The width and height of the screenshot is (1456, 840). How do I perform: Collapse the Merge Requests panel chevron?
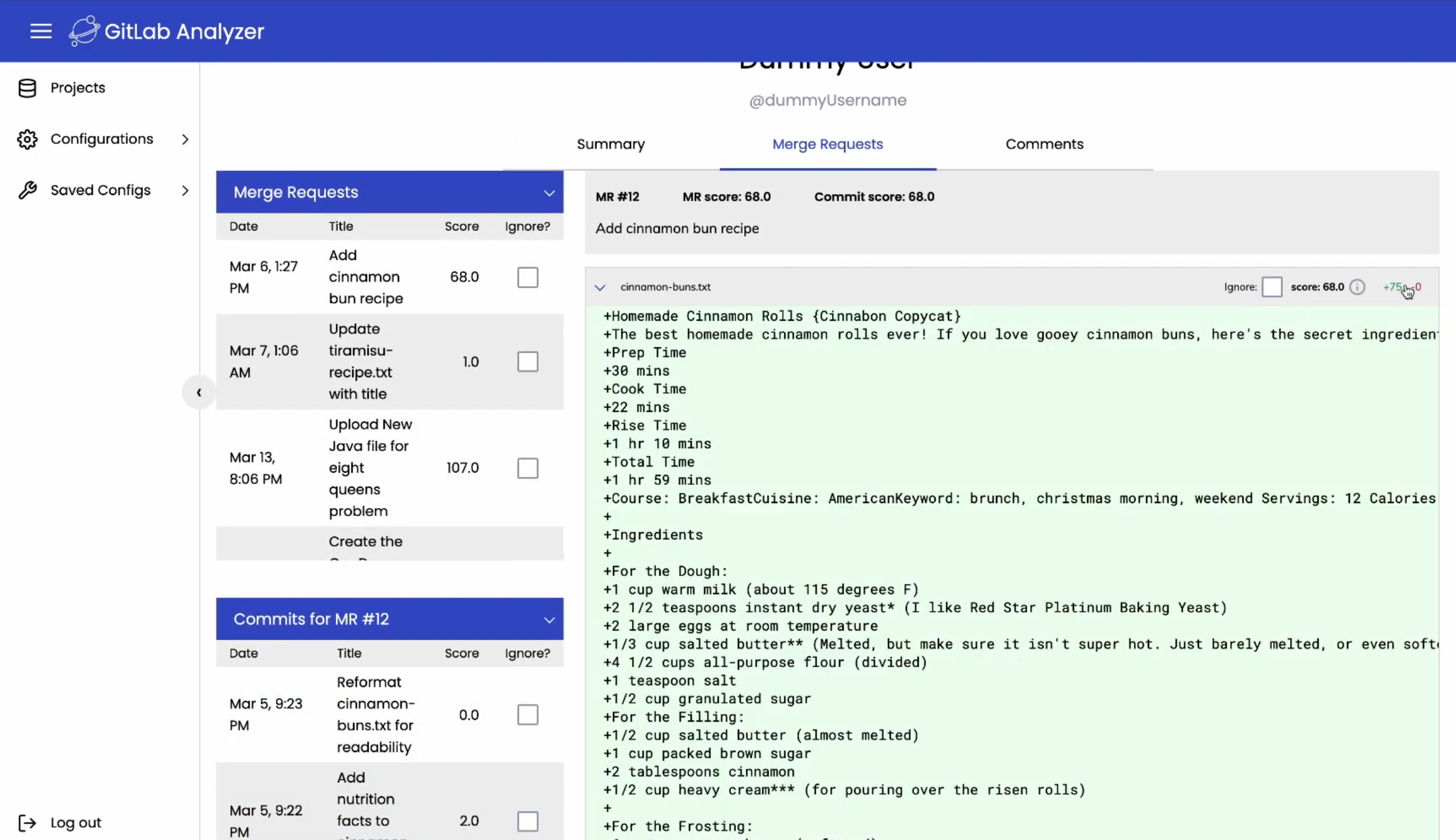[549, 192]
